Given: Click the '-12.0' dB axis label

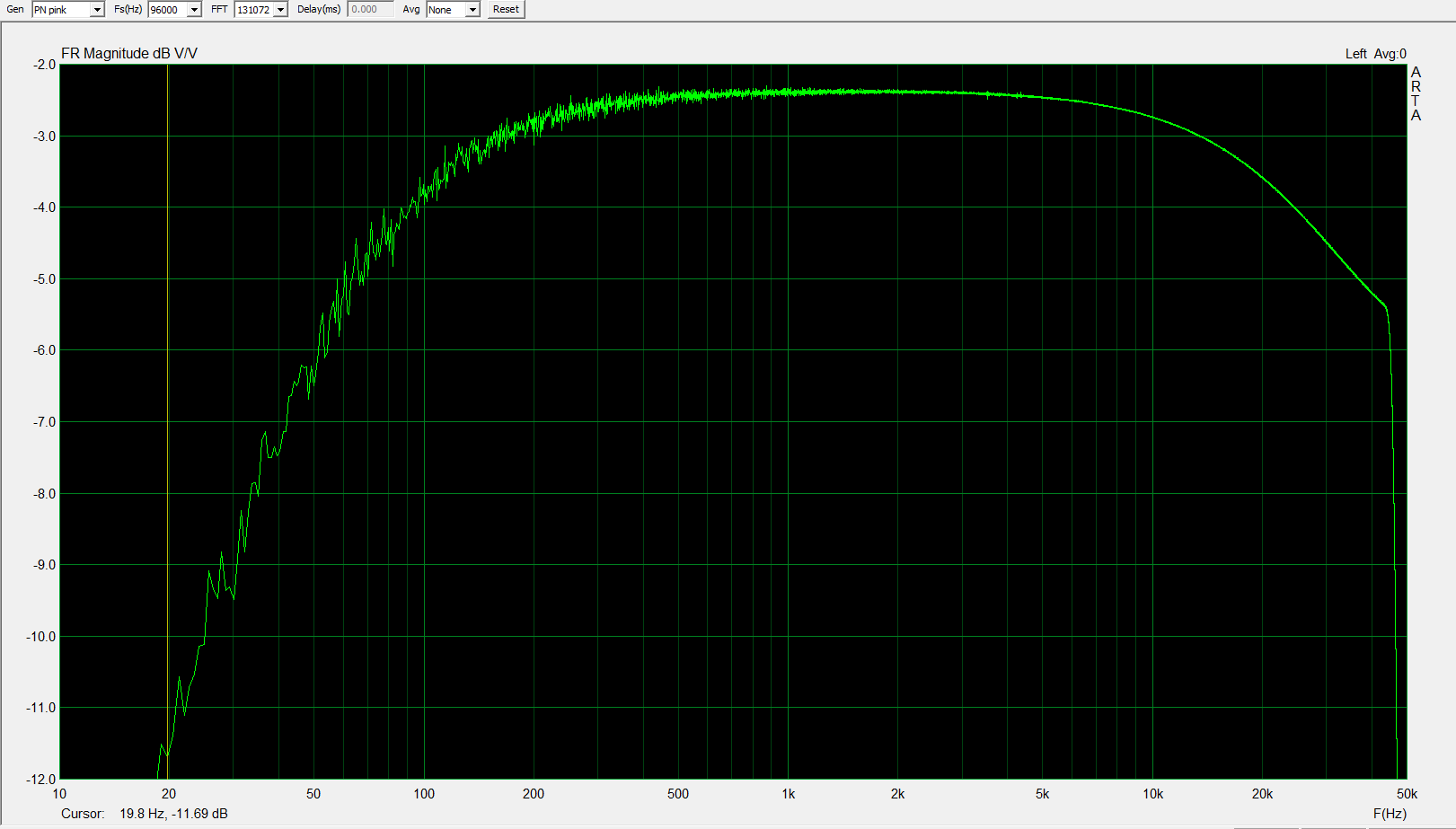Looking at the screenshot, I should tap(41, 780).
